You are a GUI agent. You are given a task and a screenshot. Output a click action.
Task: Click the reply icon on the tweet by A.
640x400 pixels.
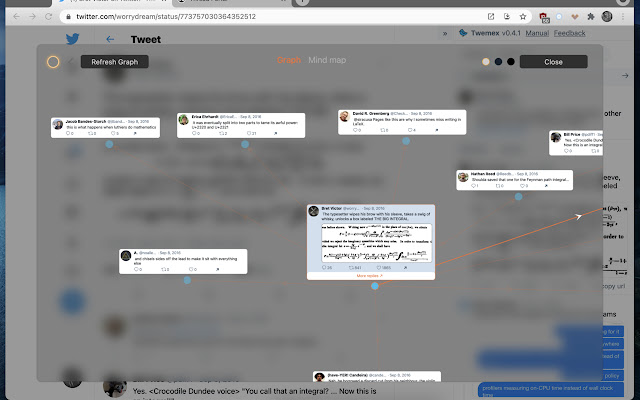(x=138, y=269)
